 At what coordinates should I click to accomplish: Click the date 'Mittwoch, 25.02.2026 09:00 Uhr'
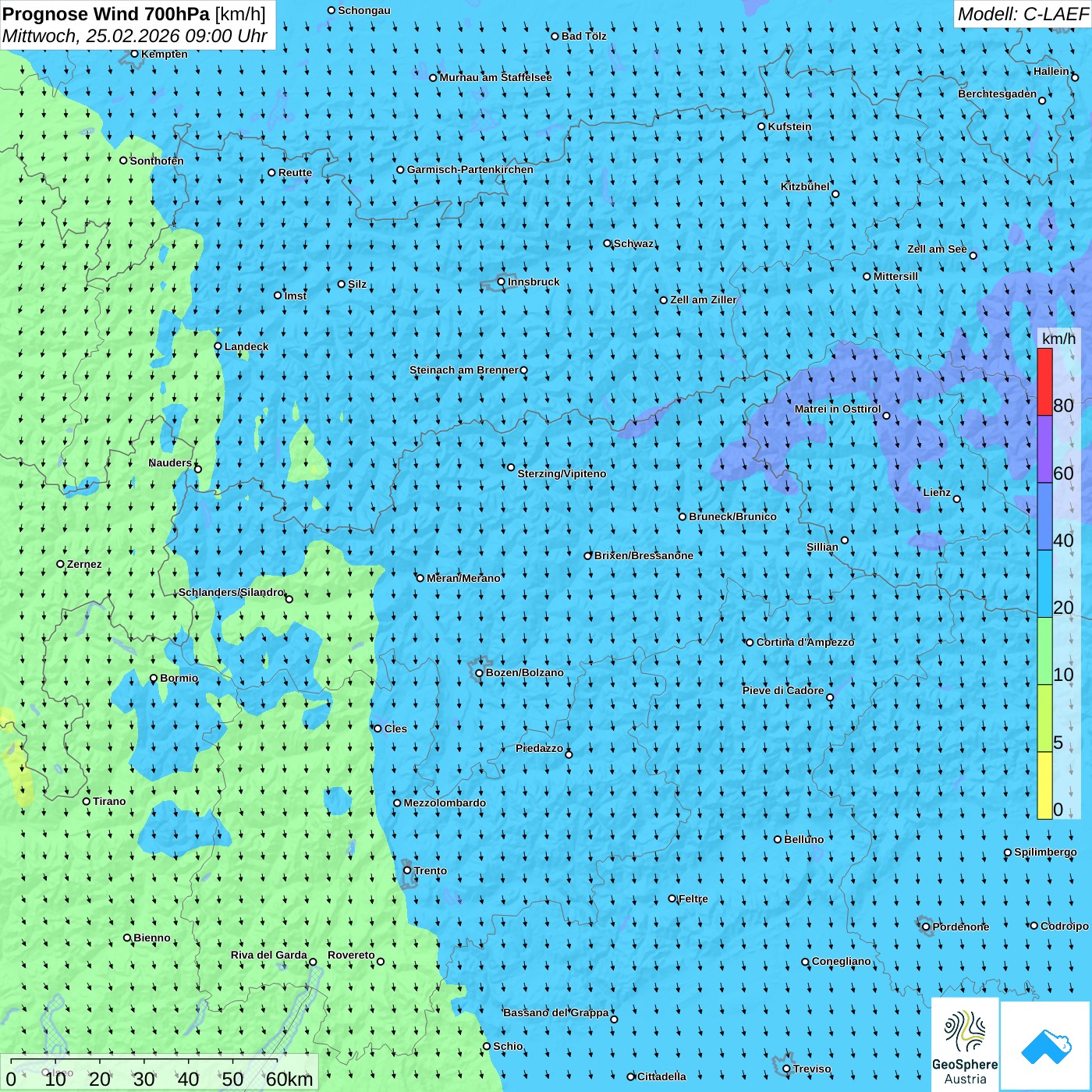point(135,37)
